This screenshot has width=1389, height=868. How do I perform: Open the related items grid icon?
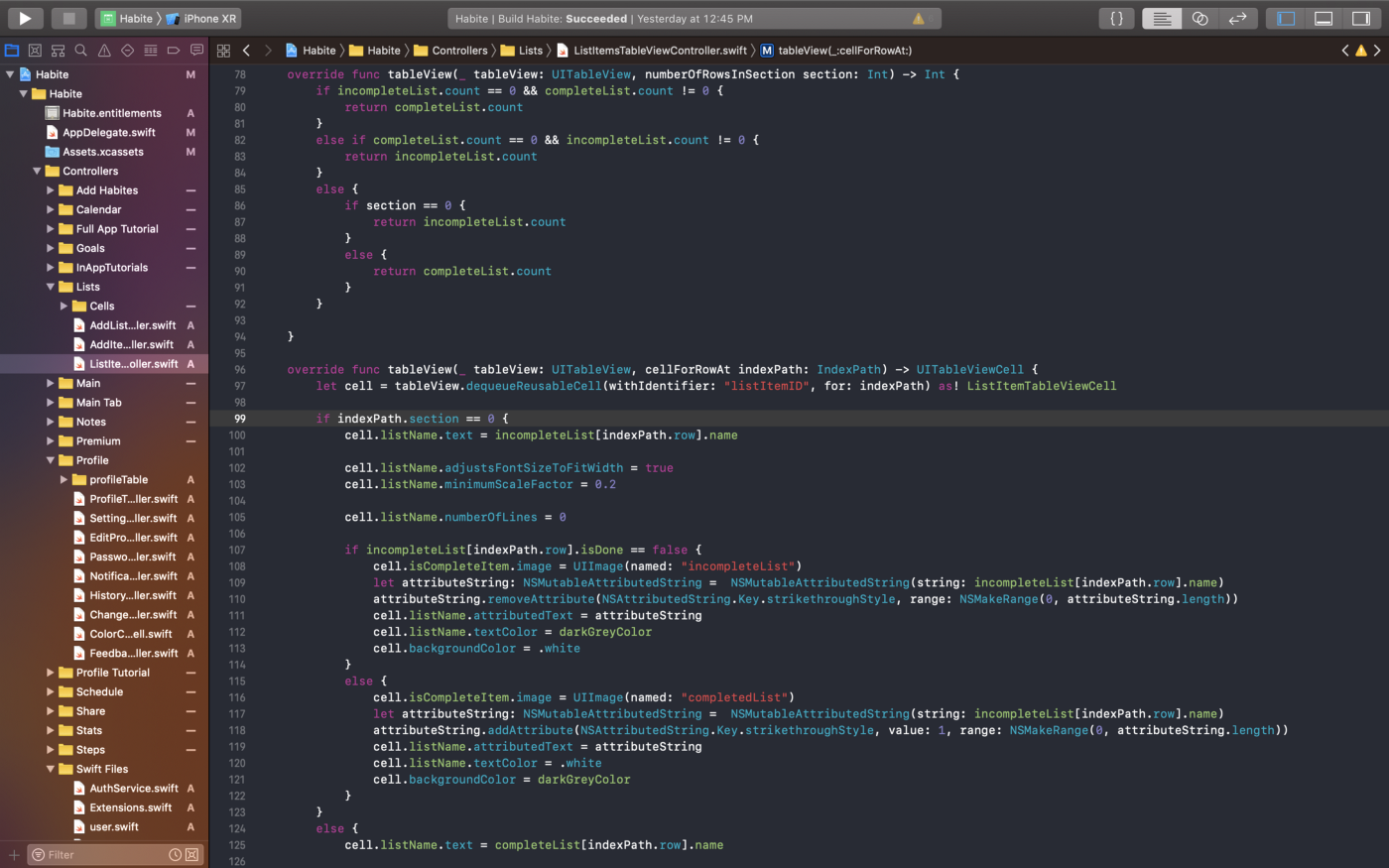point(223,51)
